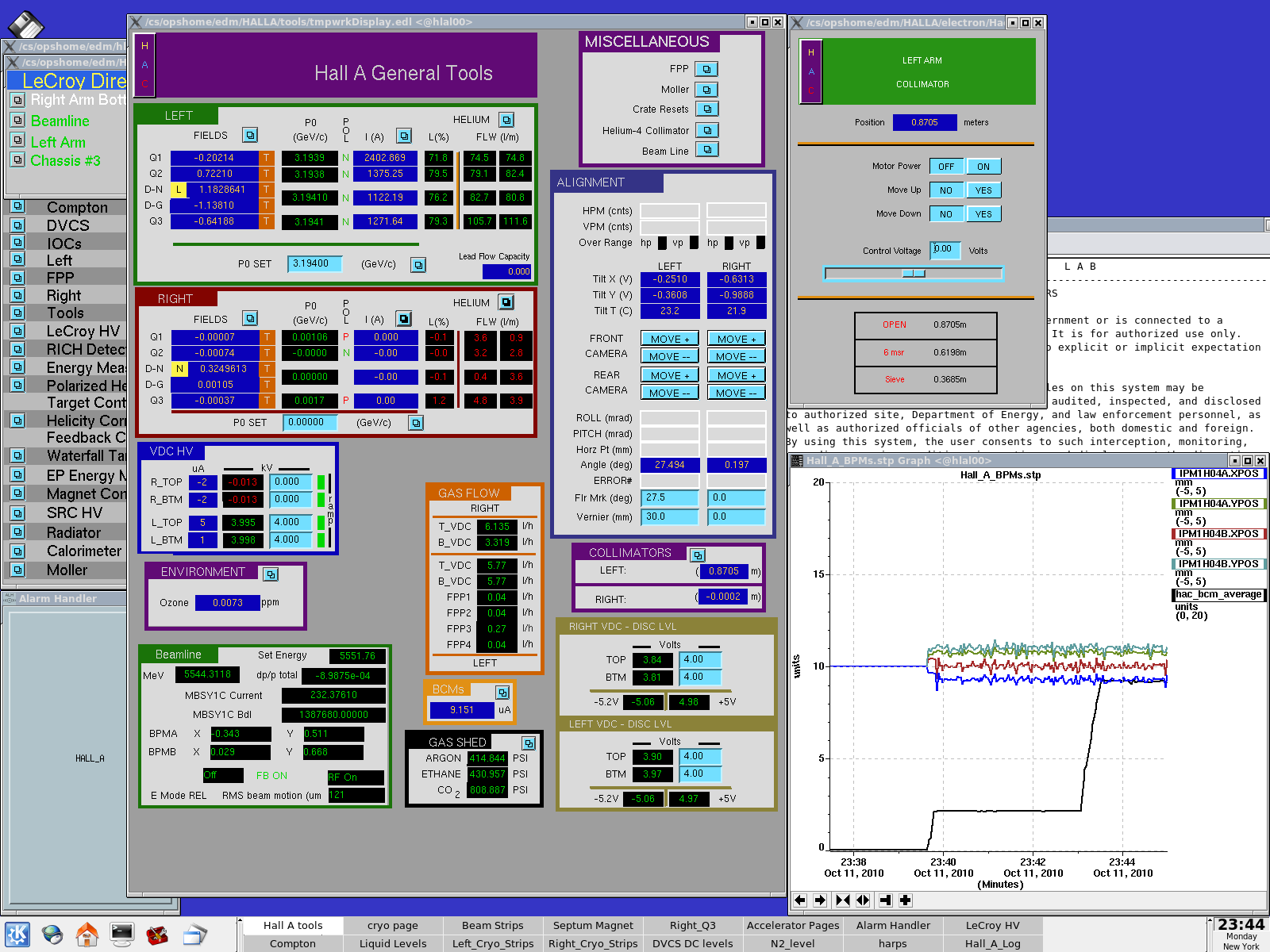Switch to the Accelerator Pages taskbar entry
This screenshot has height=952, width=1270.
coord(793,926)
